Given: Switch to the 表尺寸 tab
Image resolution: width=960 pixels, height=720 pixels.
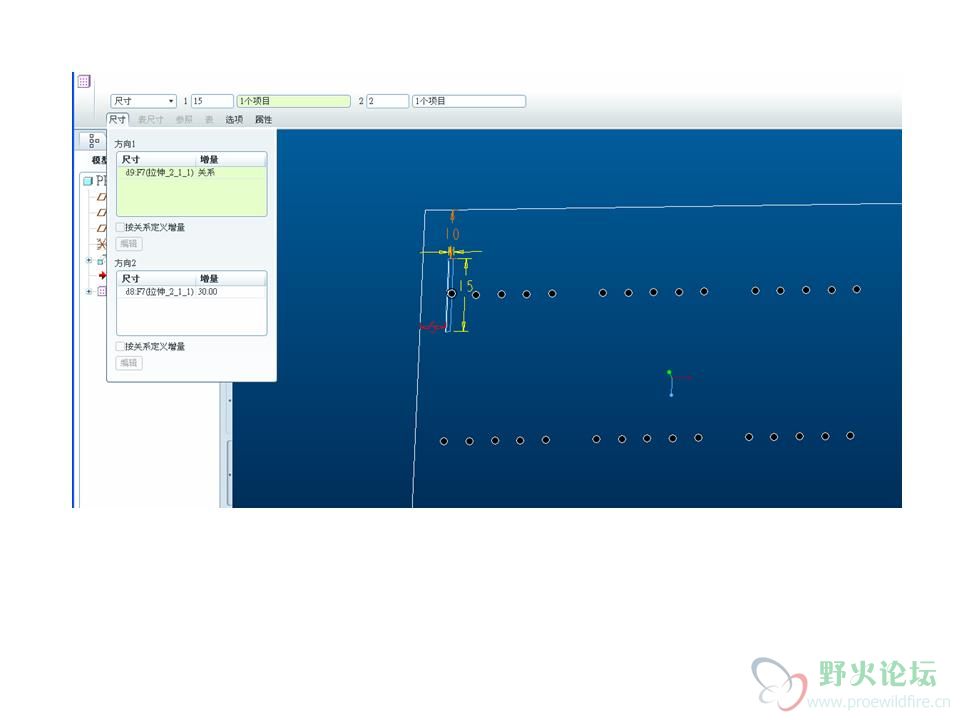Looking at the screenshot, I should point(151,119).
